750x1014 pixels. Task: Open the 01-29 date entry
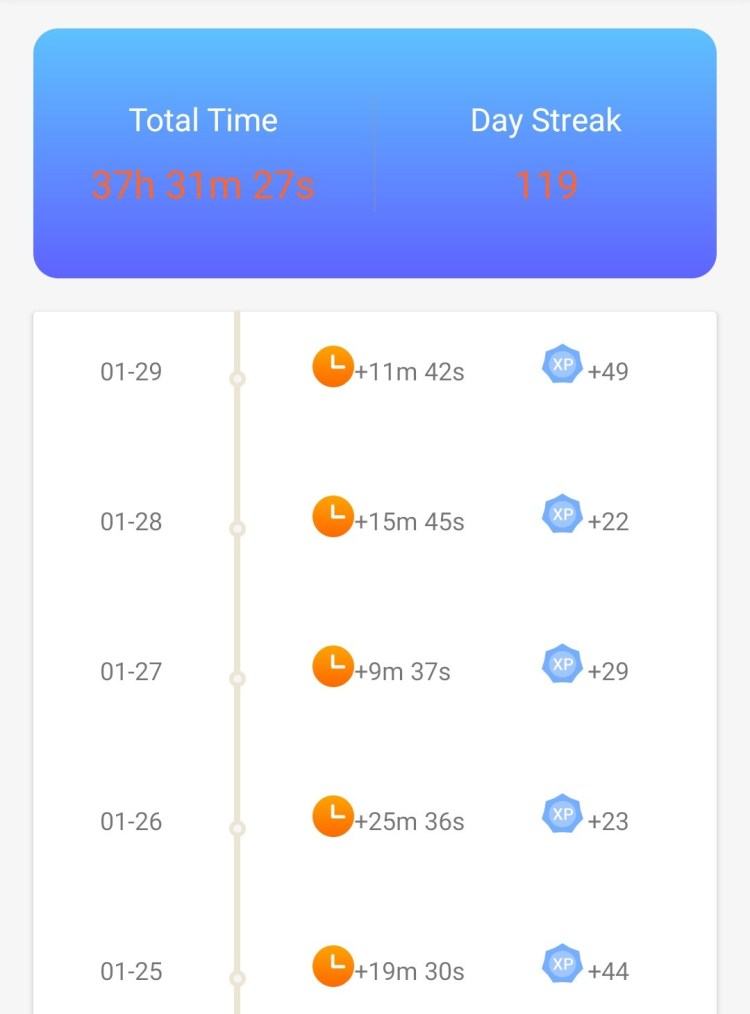point(131,372)
